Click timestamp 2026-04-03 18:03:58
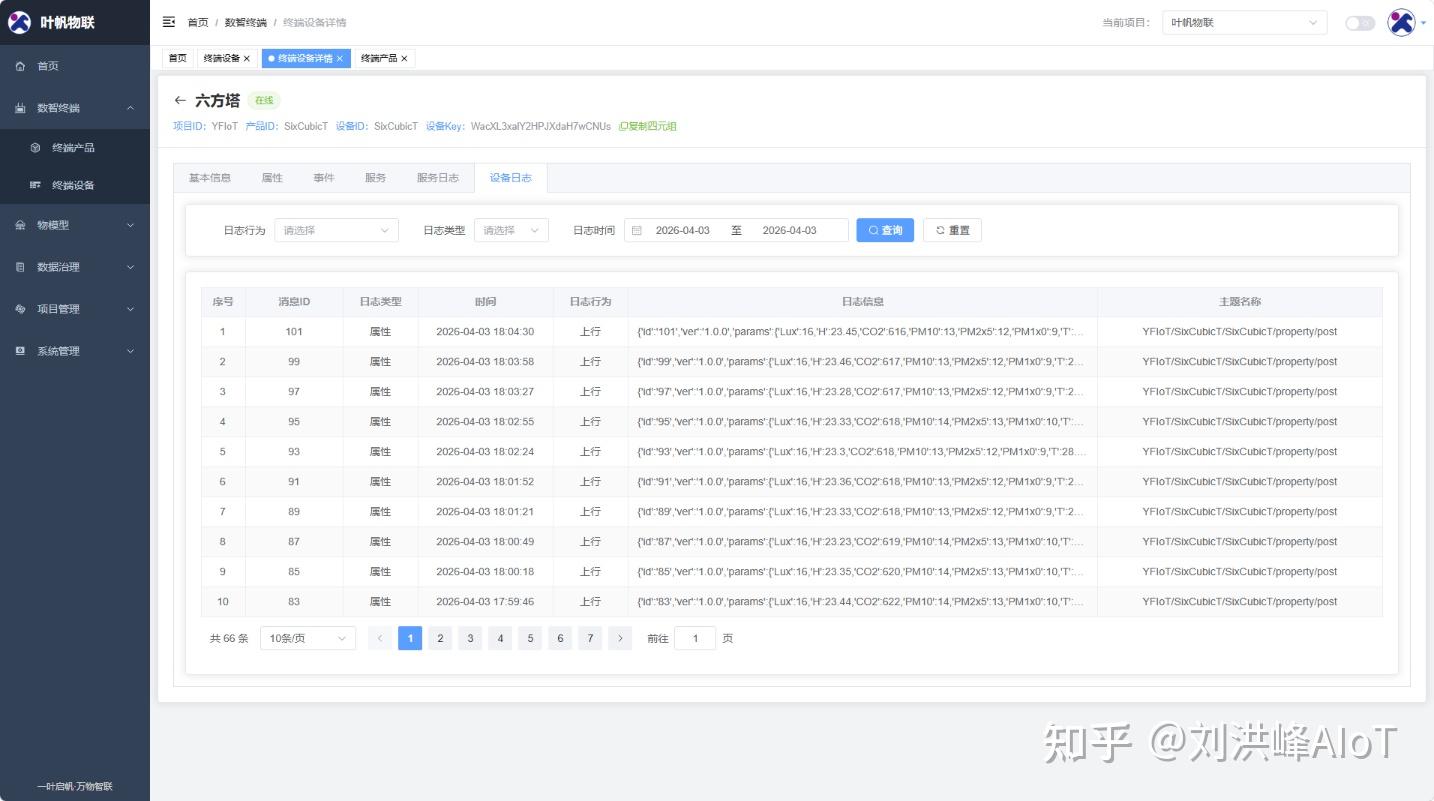The image size is (1434, 801). tap(485, 362)
